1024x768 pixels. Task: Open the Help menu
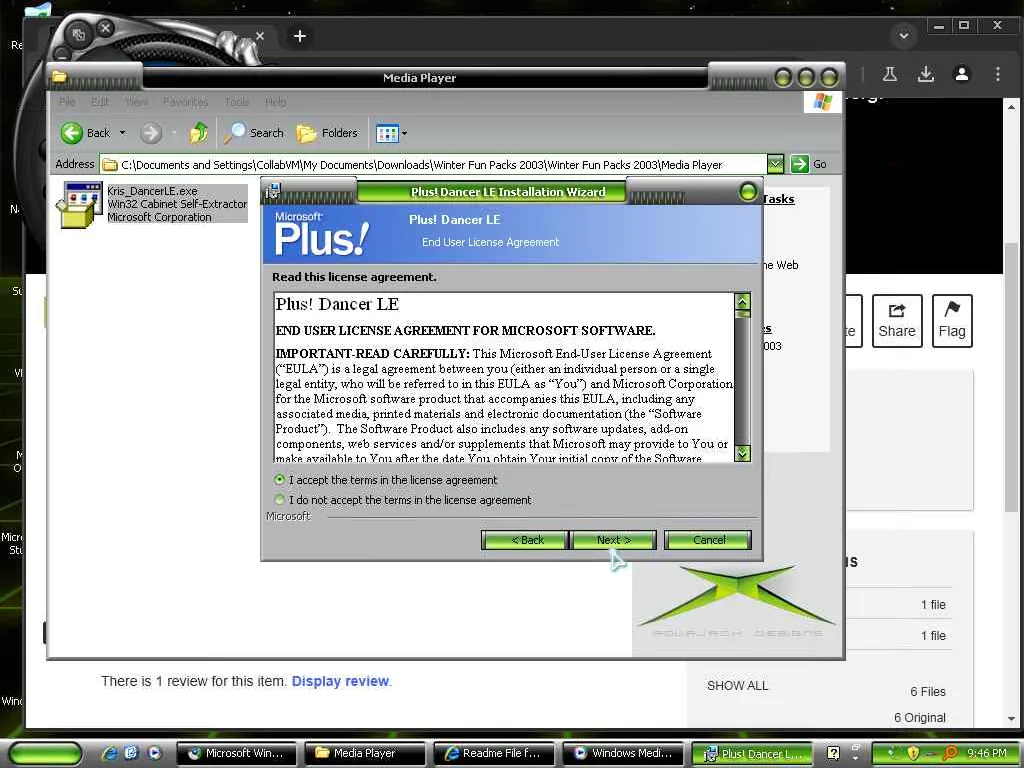(276, 102)
